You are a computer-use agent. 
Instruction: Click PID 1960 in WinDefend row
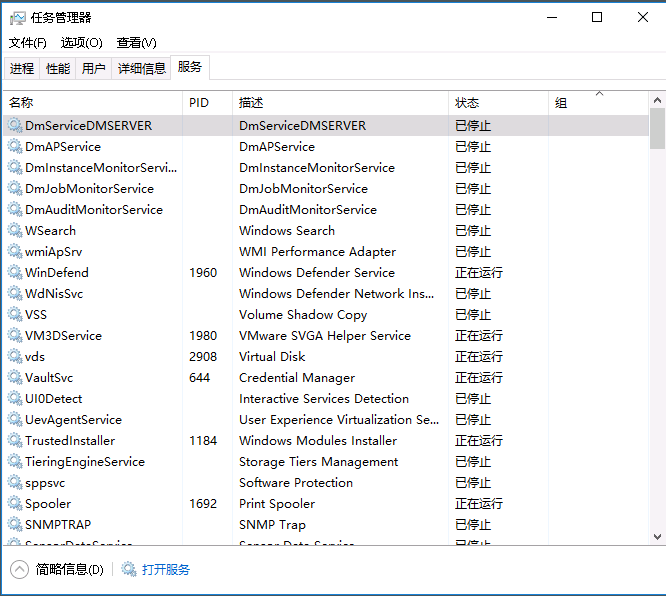pyautogui.click(x=203, y=272)
